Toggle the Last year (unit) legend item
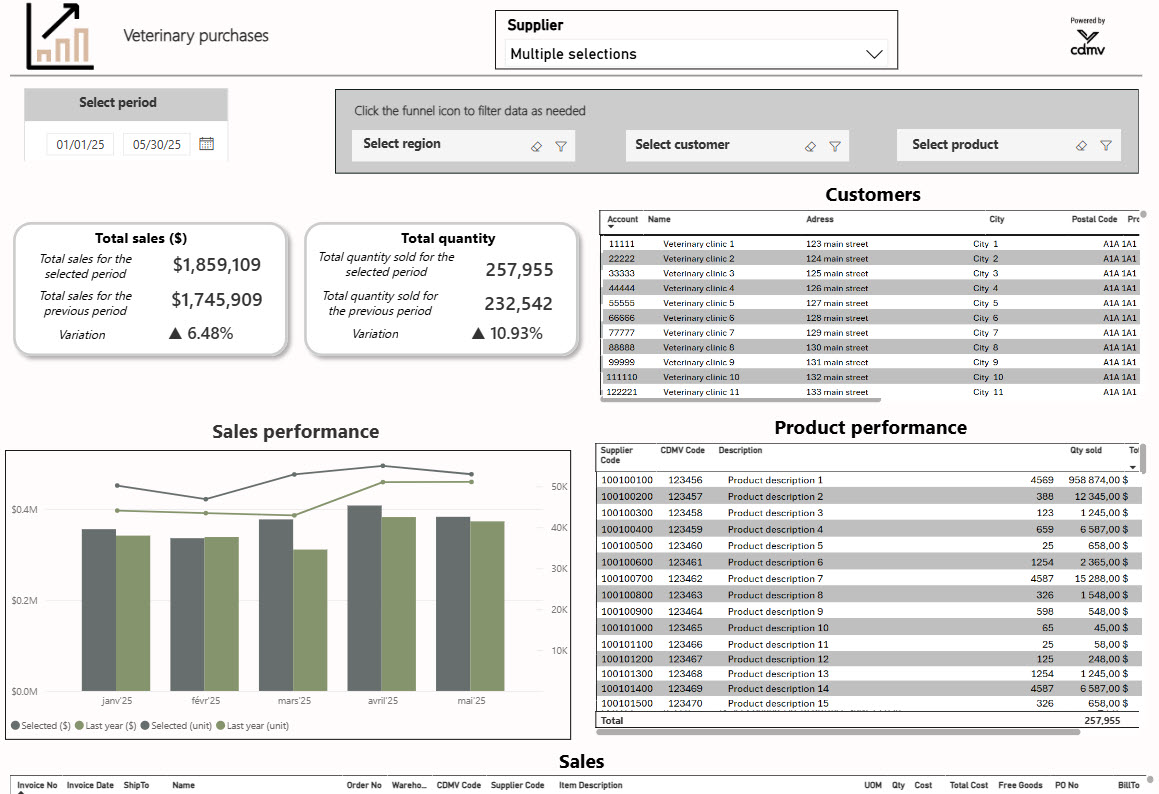Viewport: 1159px width, 794px height. click(253, 726)
